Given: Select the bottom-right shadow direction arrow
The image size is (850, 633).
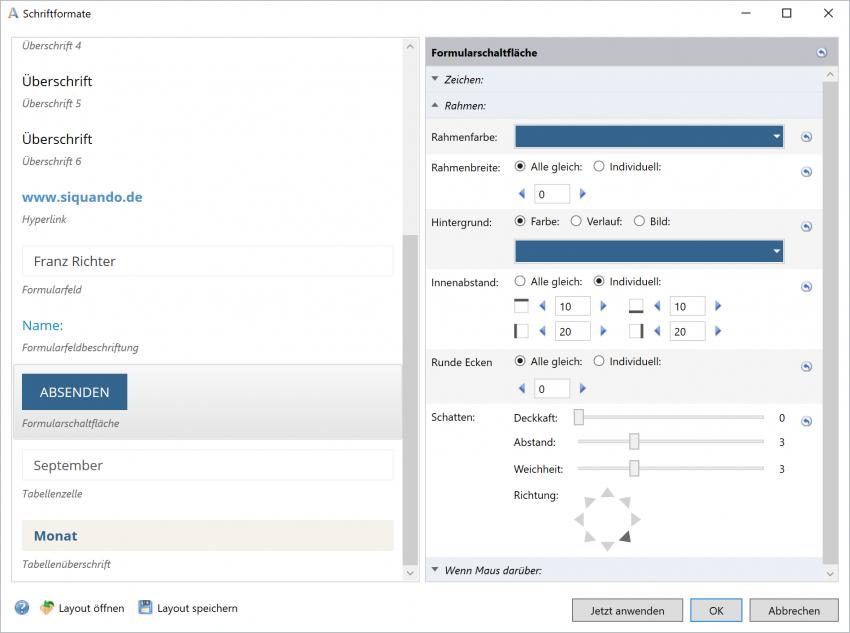Looking at the screenshot, I should click(x=625, y=537).
